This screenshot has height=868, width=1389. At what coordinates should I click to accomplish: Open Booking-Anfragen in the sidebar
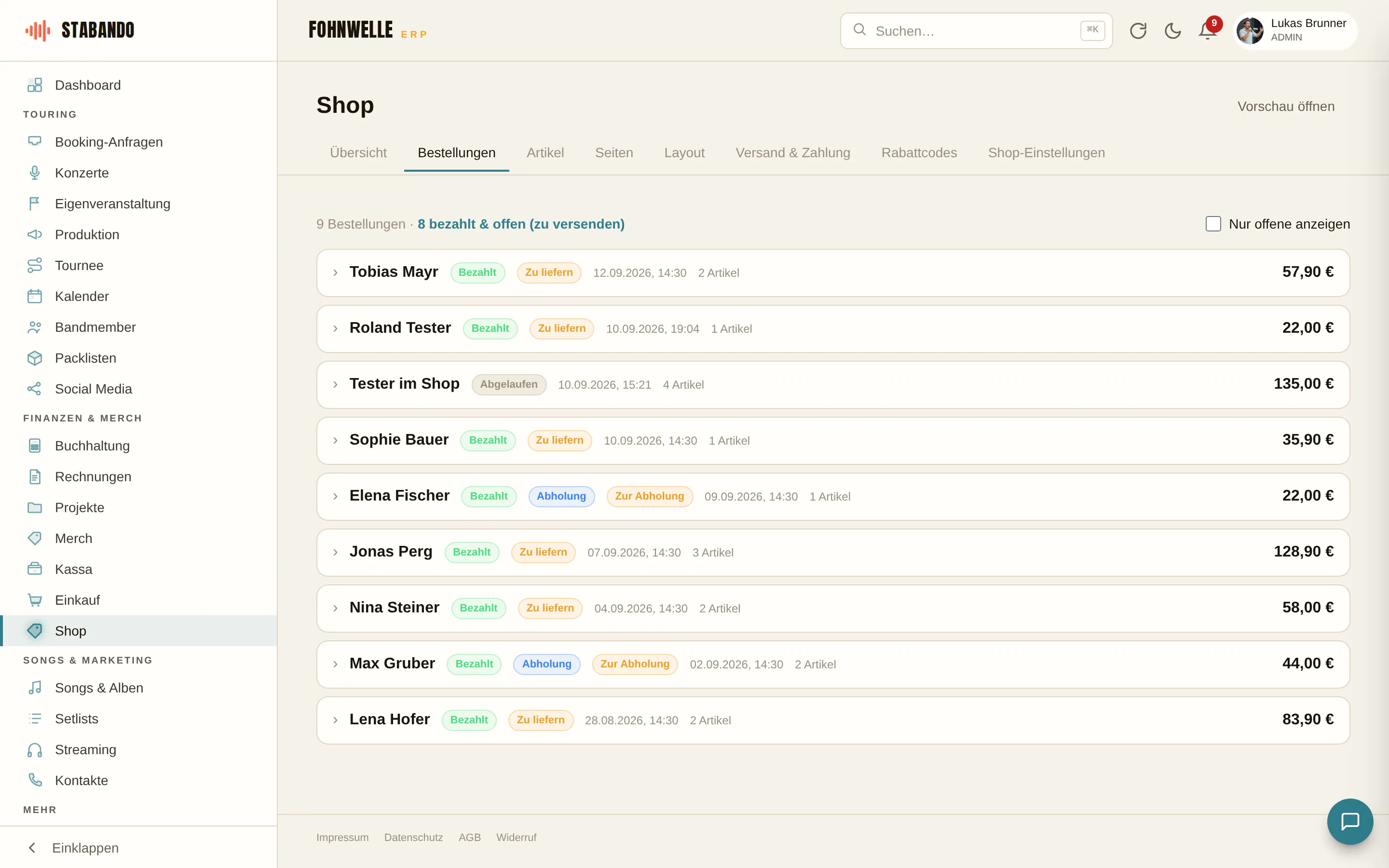pos(138,142)
